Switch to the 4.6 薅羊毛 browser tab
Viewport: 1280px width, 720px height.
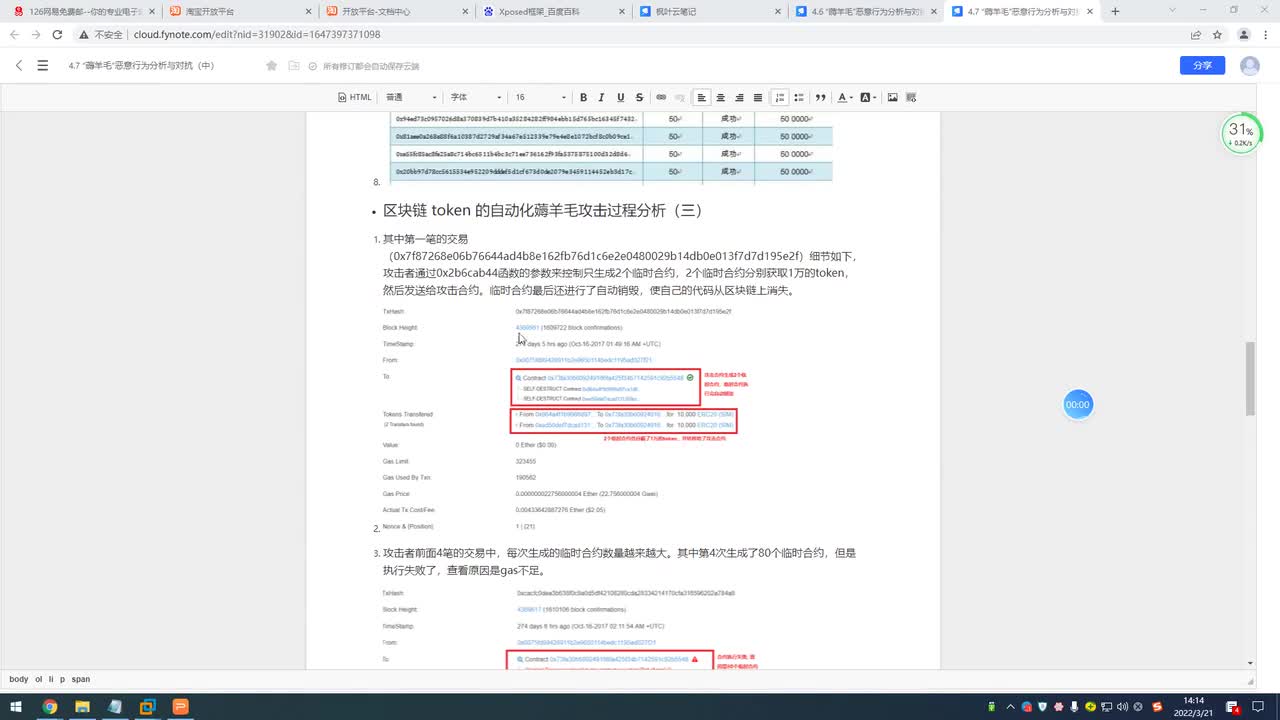(868, 11)
